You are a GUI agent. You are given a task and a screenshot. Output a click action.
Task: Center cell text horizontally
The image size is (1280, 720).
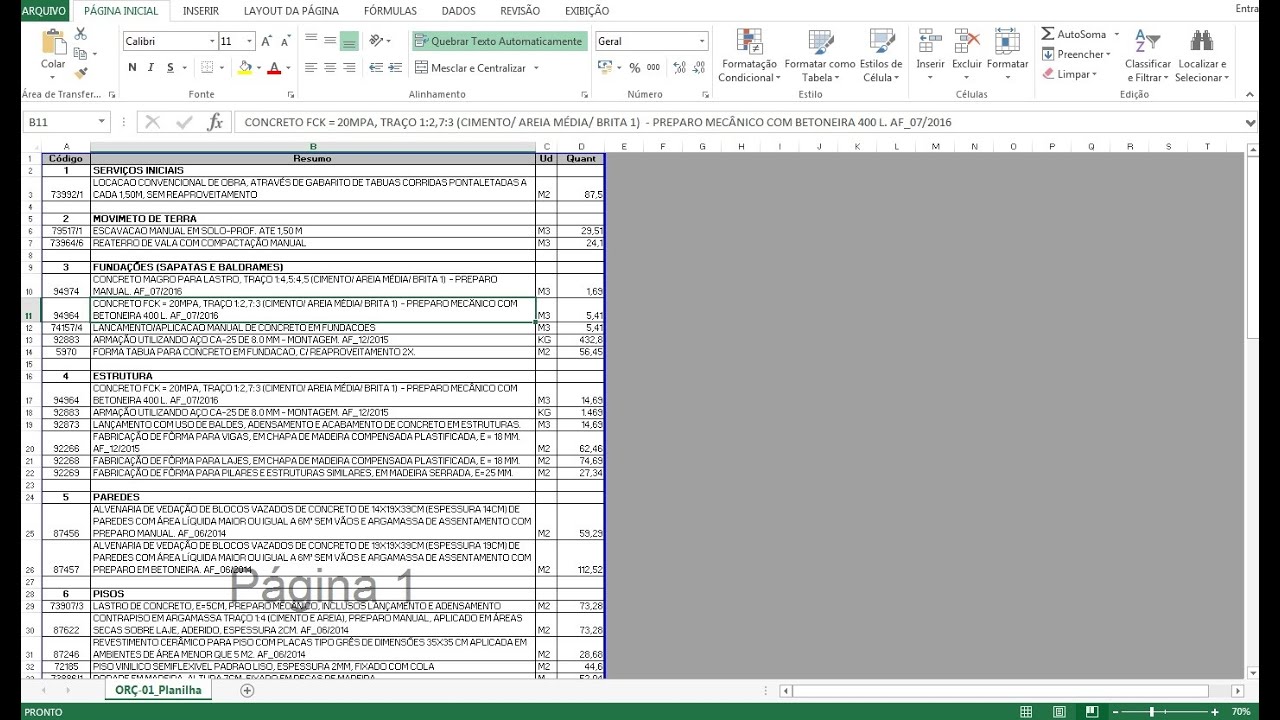tap(329, 68)
